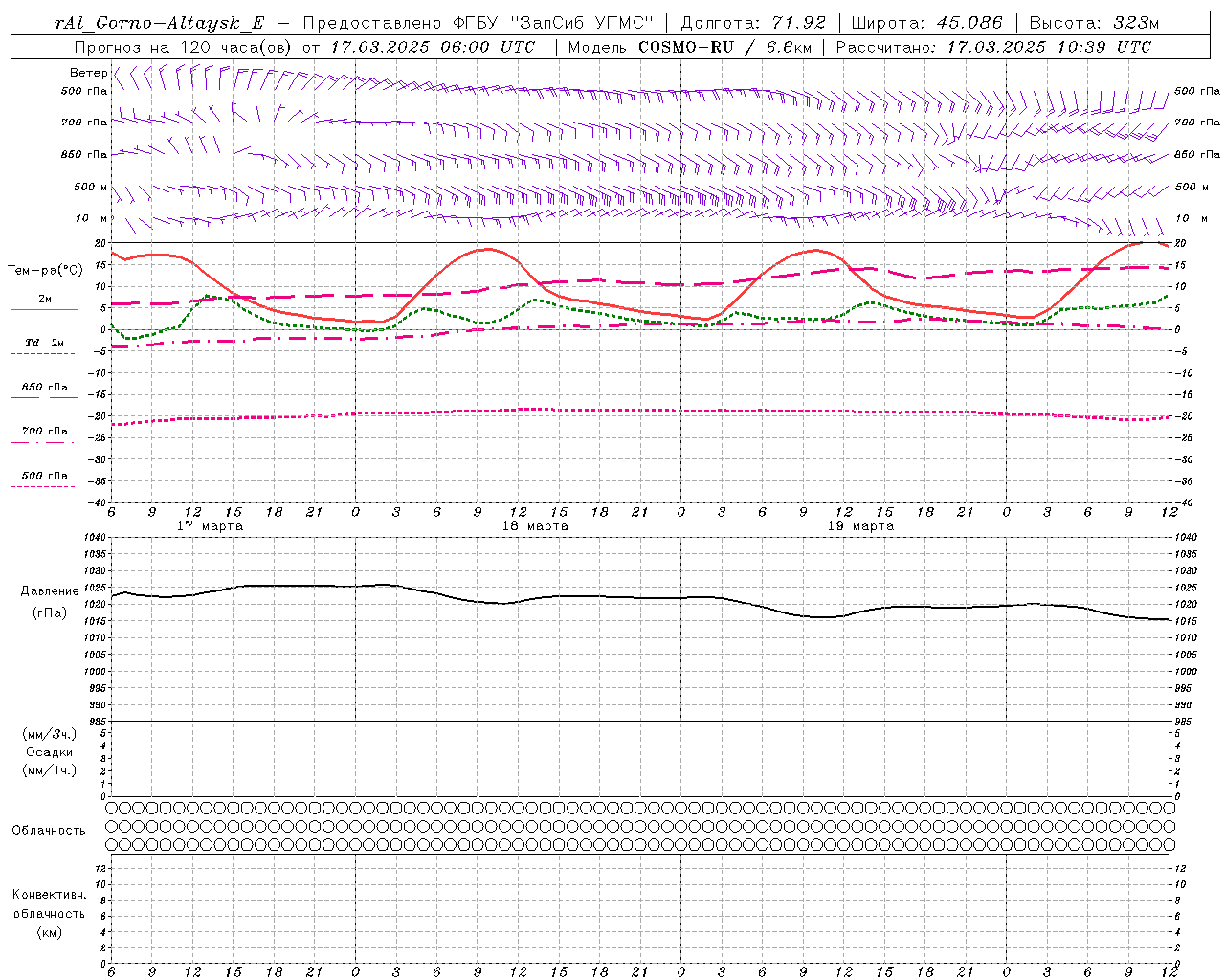Click the Td 2м dew point legend entry
Viewport: 1225px width, 980px height.
(x=45, y=343)
